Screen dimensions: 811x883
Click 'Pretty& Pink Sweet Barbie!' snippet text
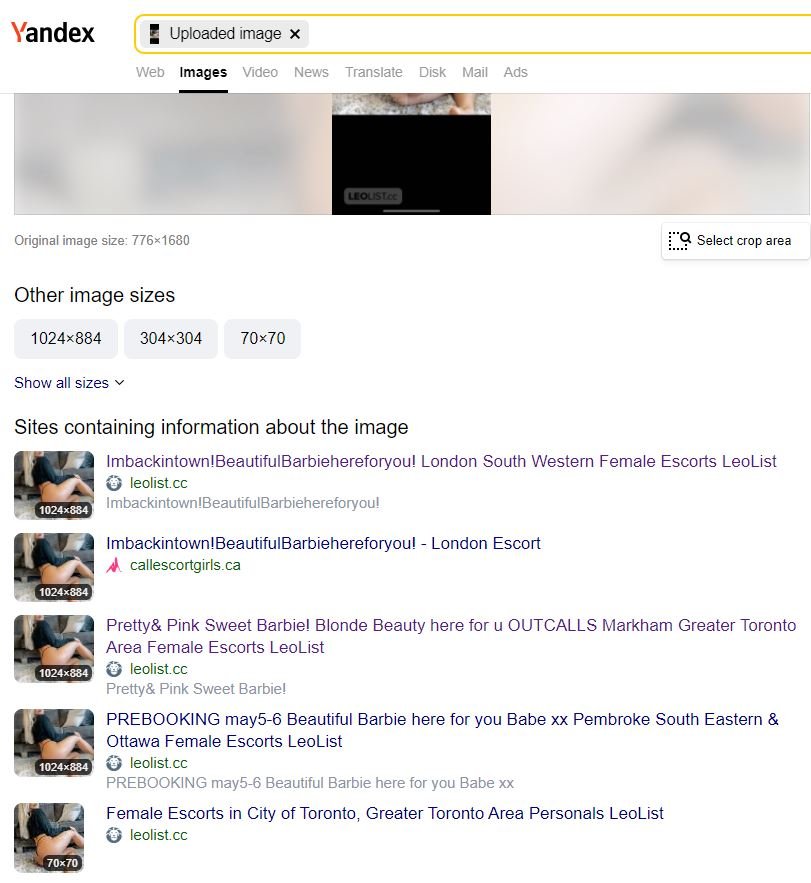click(x=196, y=689)
